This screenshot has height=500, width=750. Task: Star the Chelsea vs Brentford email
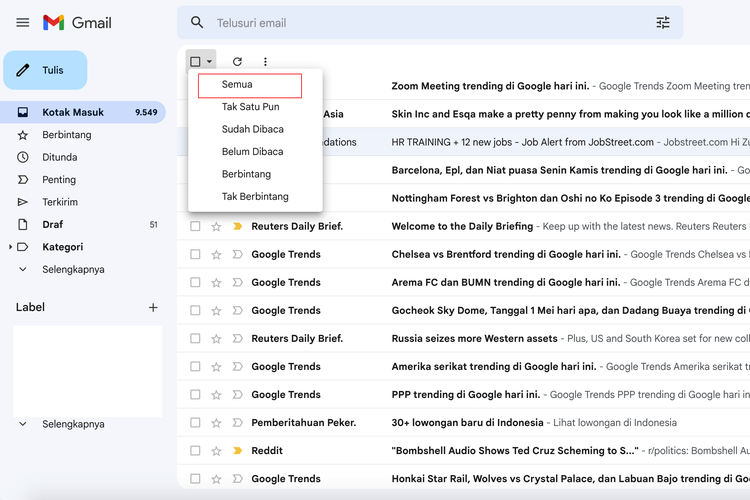pos(216,255)
